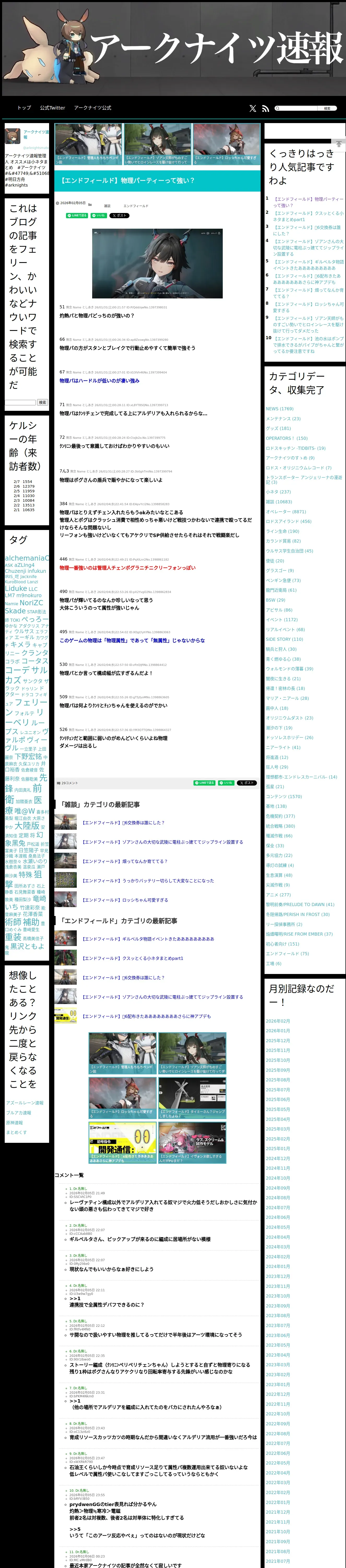Open the オペレーター (8871) category
The image size is (346, 1568).
tap(286, 511)
